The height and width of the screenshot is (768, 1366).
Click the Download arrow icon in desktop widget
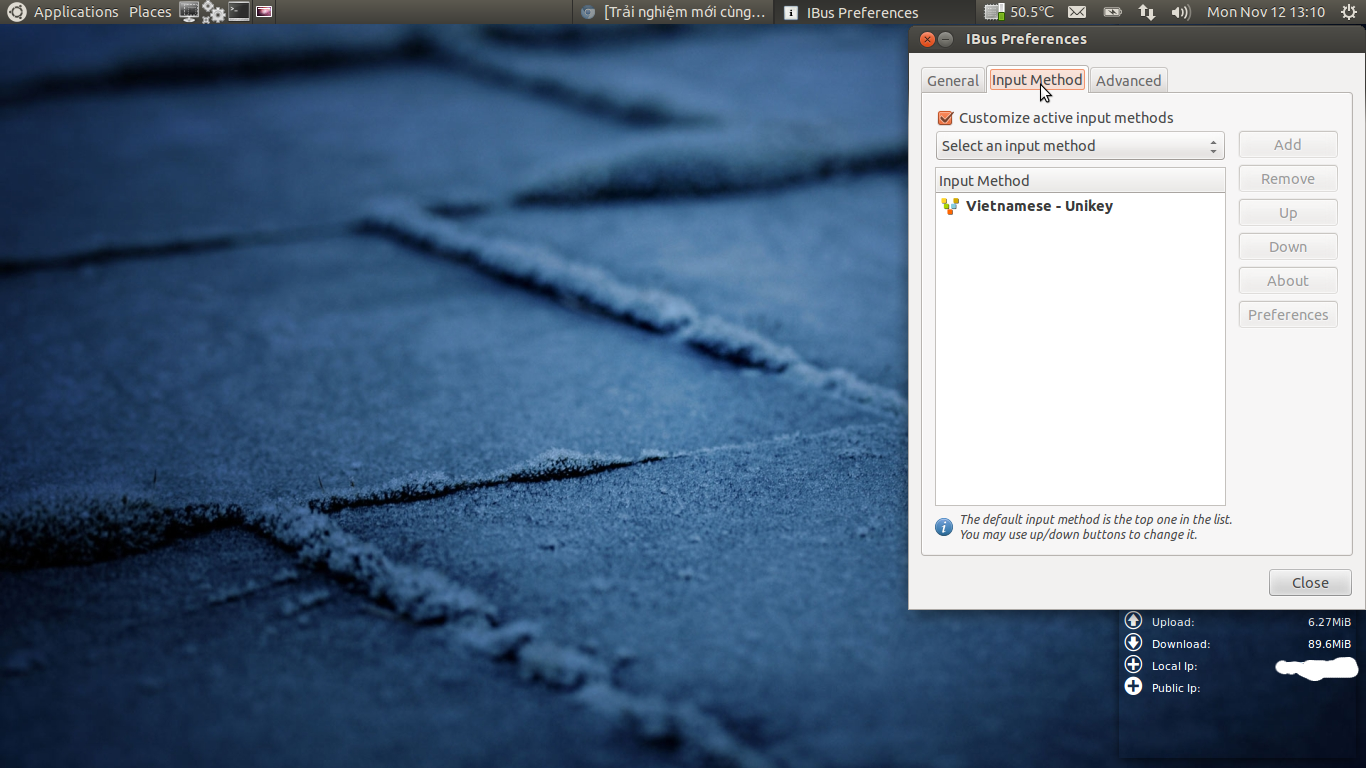point(1133,643)
